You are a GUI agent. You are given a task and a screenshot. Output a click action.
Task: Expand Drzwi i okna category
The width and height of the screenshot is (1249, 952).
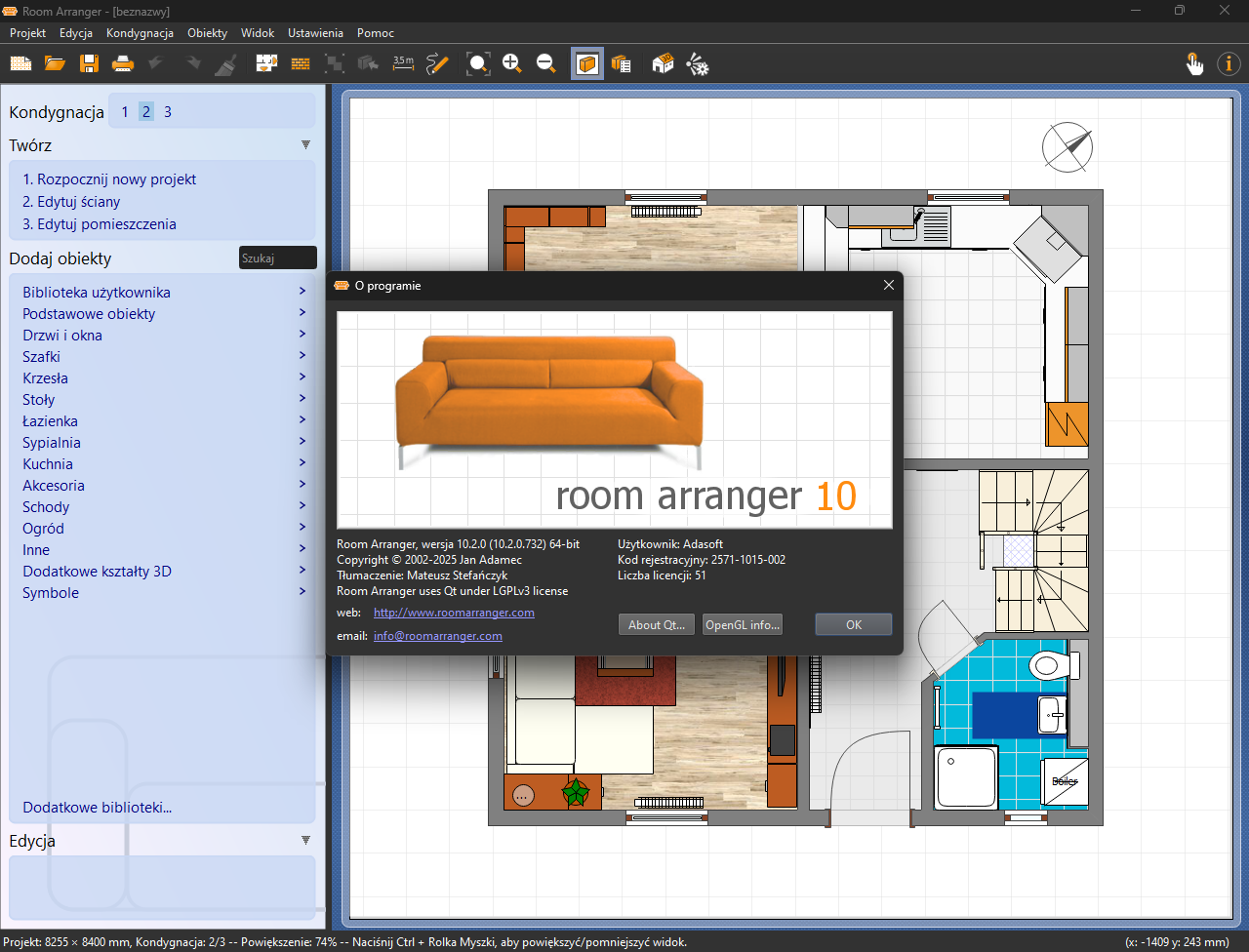tap(164, 336)
